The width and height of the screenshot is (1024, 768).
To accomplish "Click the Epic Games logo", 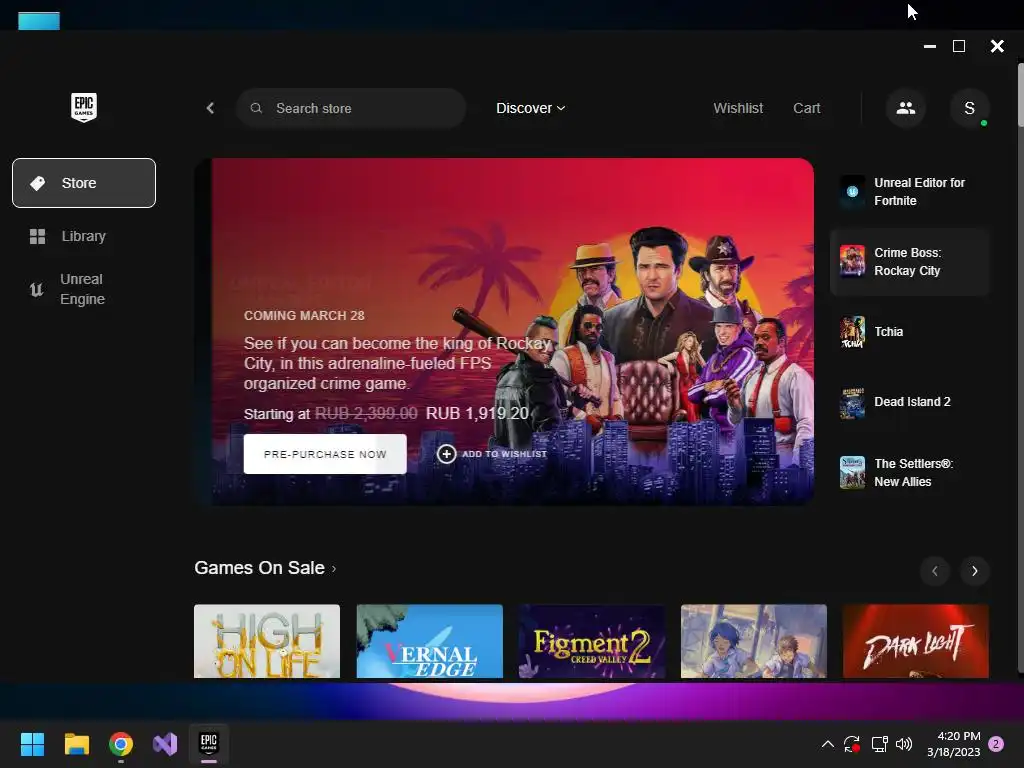I will click(x=84, y=107).
